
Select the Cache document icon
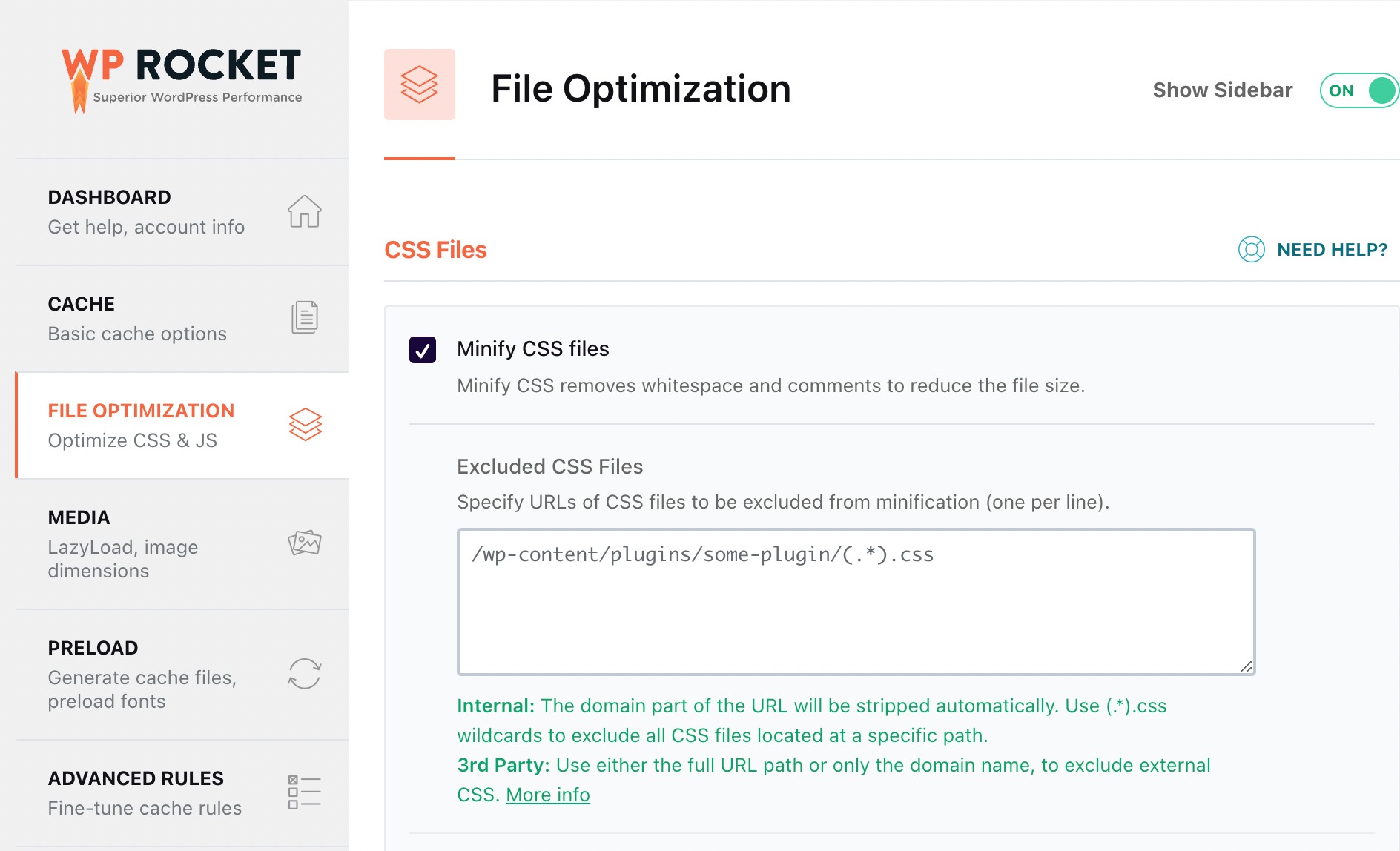(304, 317)
